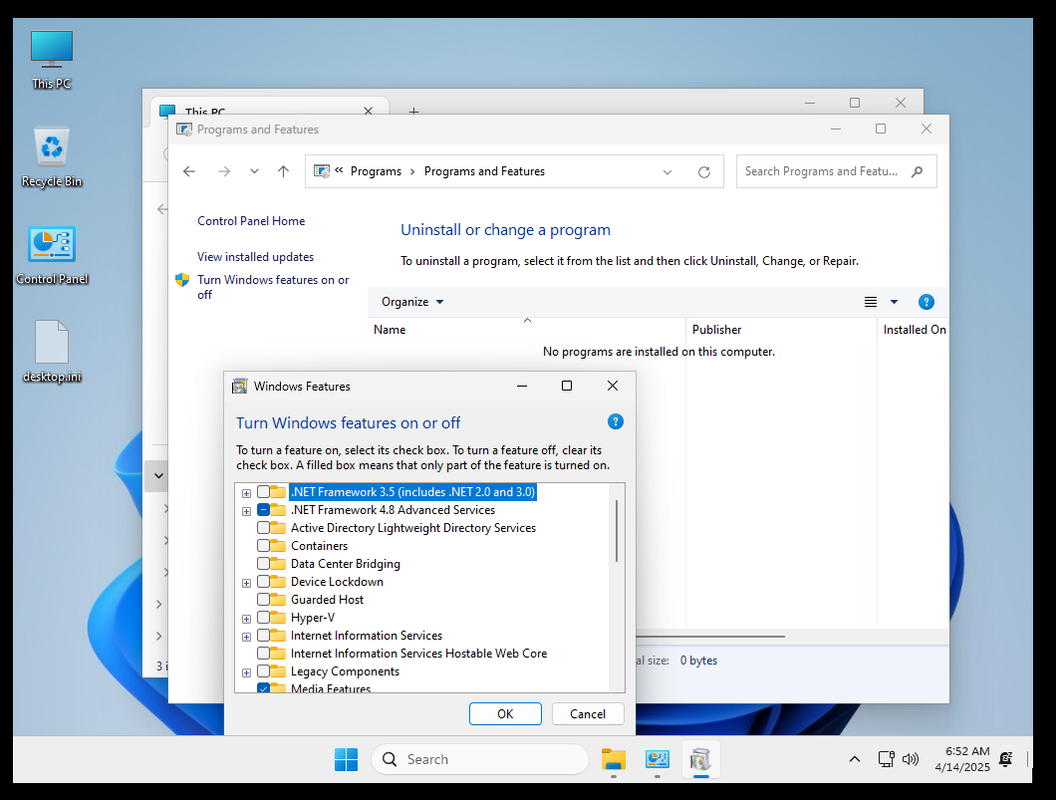The height and width of the screenshot is (800, 1056).
Task: Go up one level in Programs and Features
Action: click(284, 172)
